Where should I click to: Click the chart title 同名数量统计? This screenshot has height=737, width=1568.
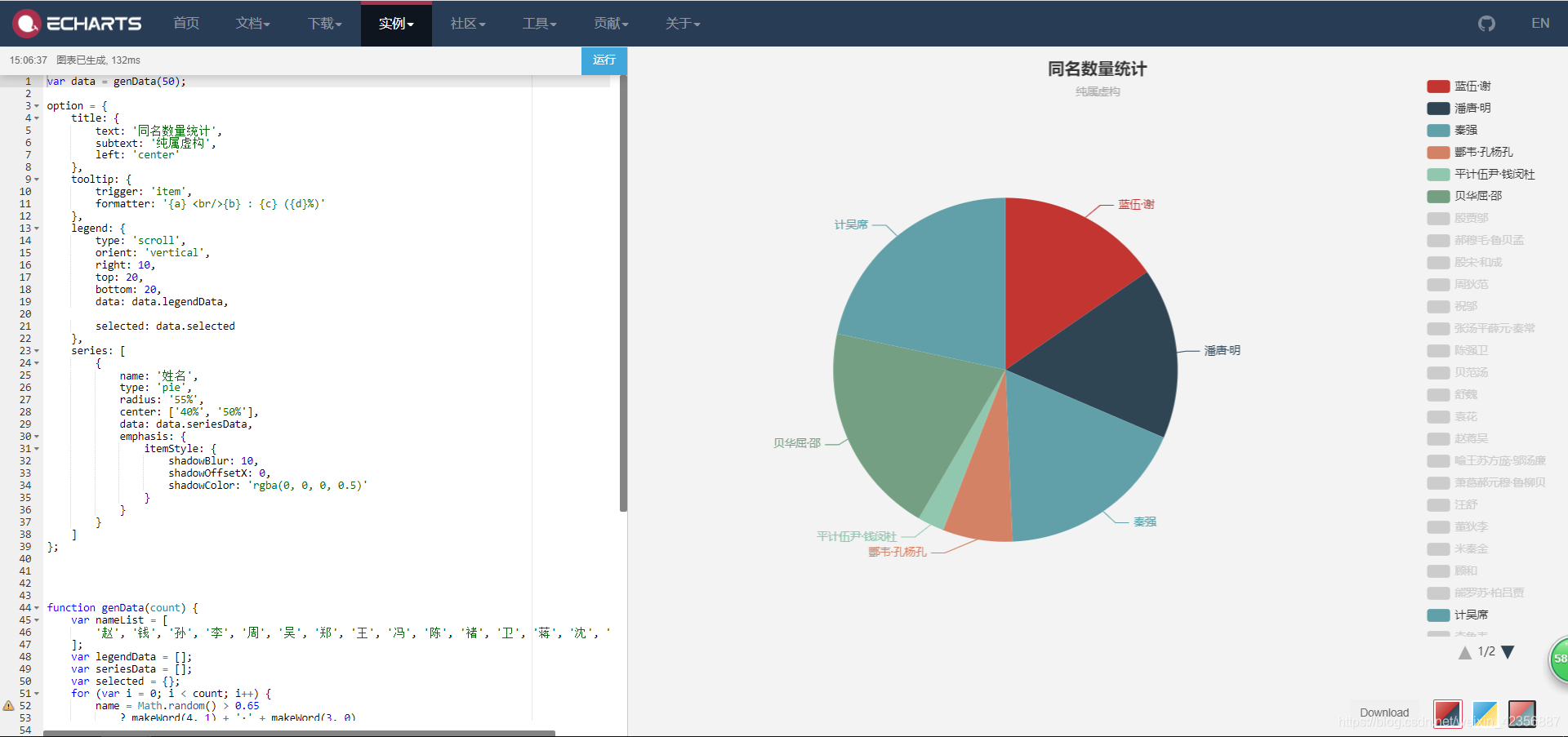[1097, 69]
